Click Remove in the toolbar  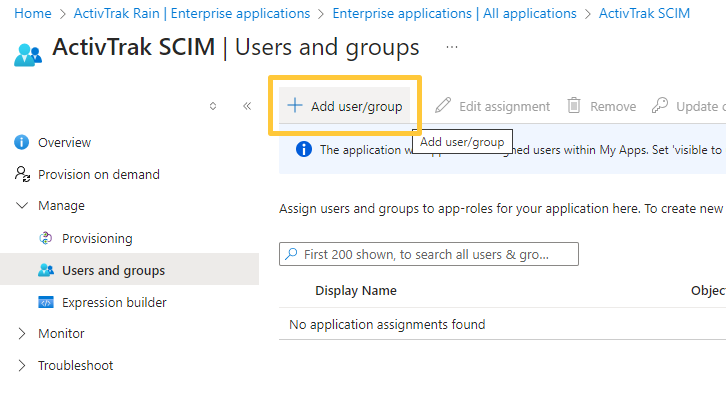[601, 106]
